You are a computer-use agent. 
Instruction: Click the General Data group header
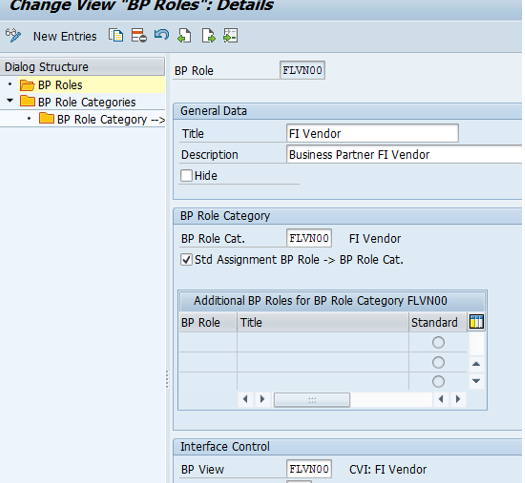(348, 111)
